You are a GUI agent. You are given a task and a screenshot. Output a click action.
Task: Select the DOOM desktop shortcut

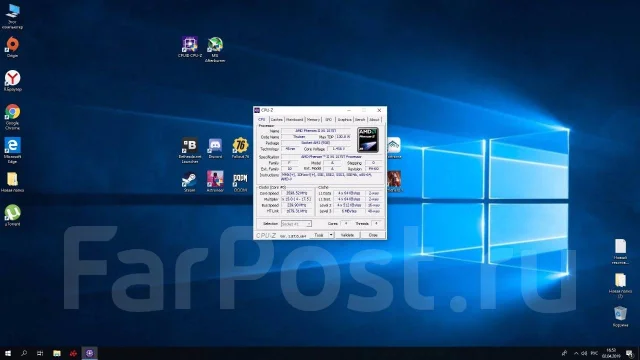click(240, 181)
